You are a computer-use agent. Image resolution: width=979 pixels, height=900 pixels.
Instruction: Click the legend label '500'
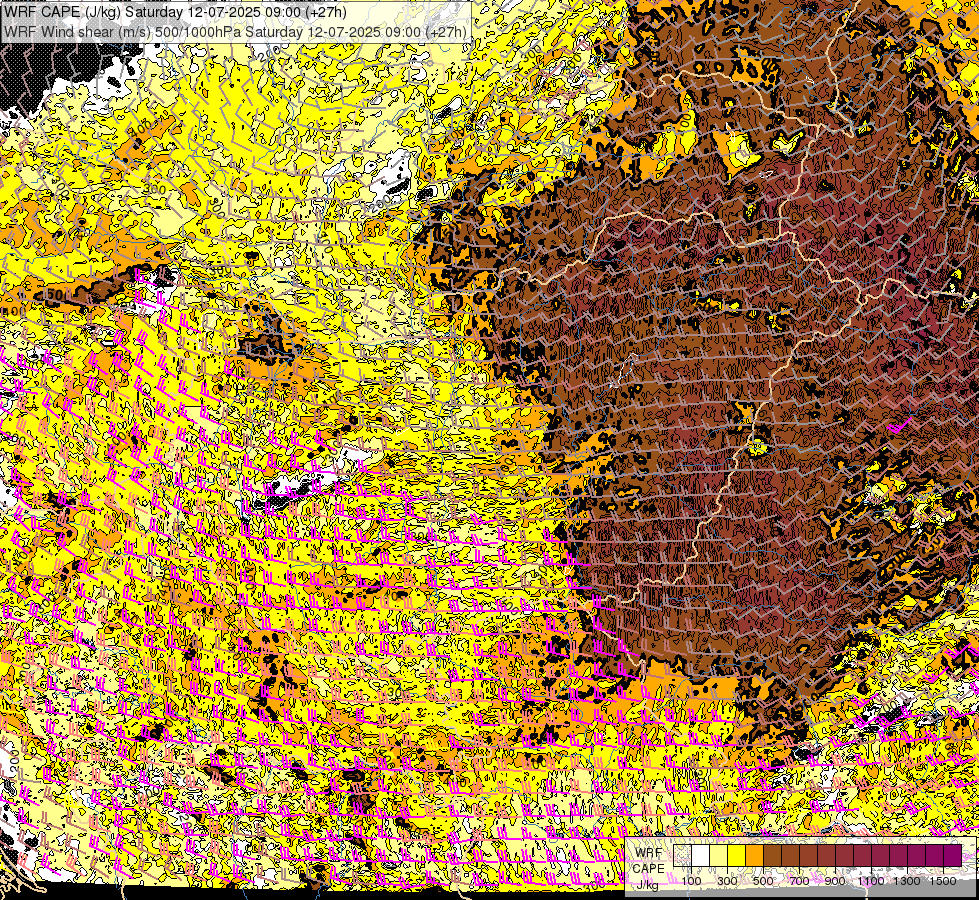pyautogui.click(x=763, y=881)
